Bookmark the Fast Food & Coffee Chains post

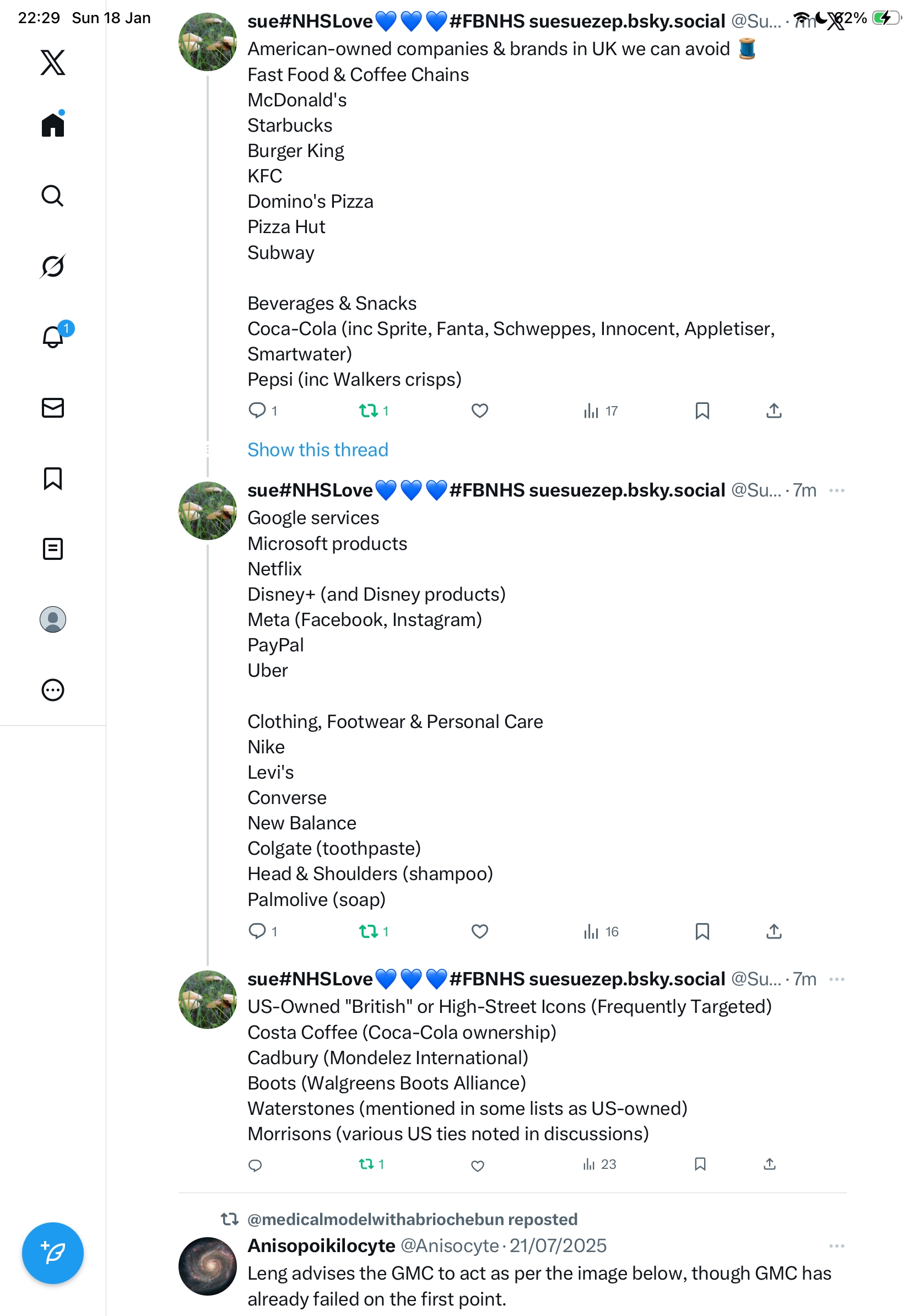coord(702,411)
